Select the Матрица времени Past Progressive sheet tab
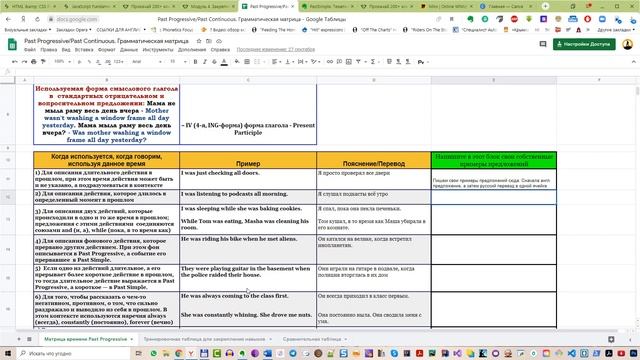This screenshot has height=360, width=640. click(88, 339)
